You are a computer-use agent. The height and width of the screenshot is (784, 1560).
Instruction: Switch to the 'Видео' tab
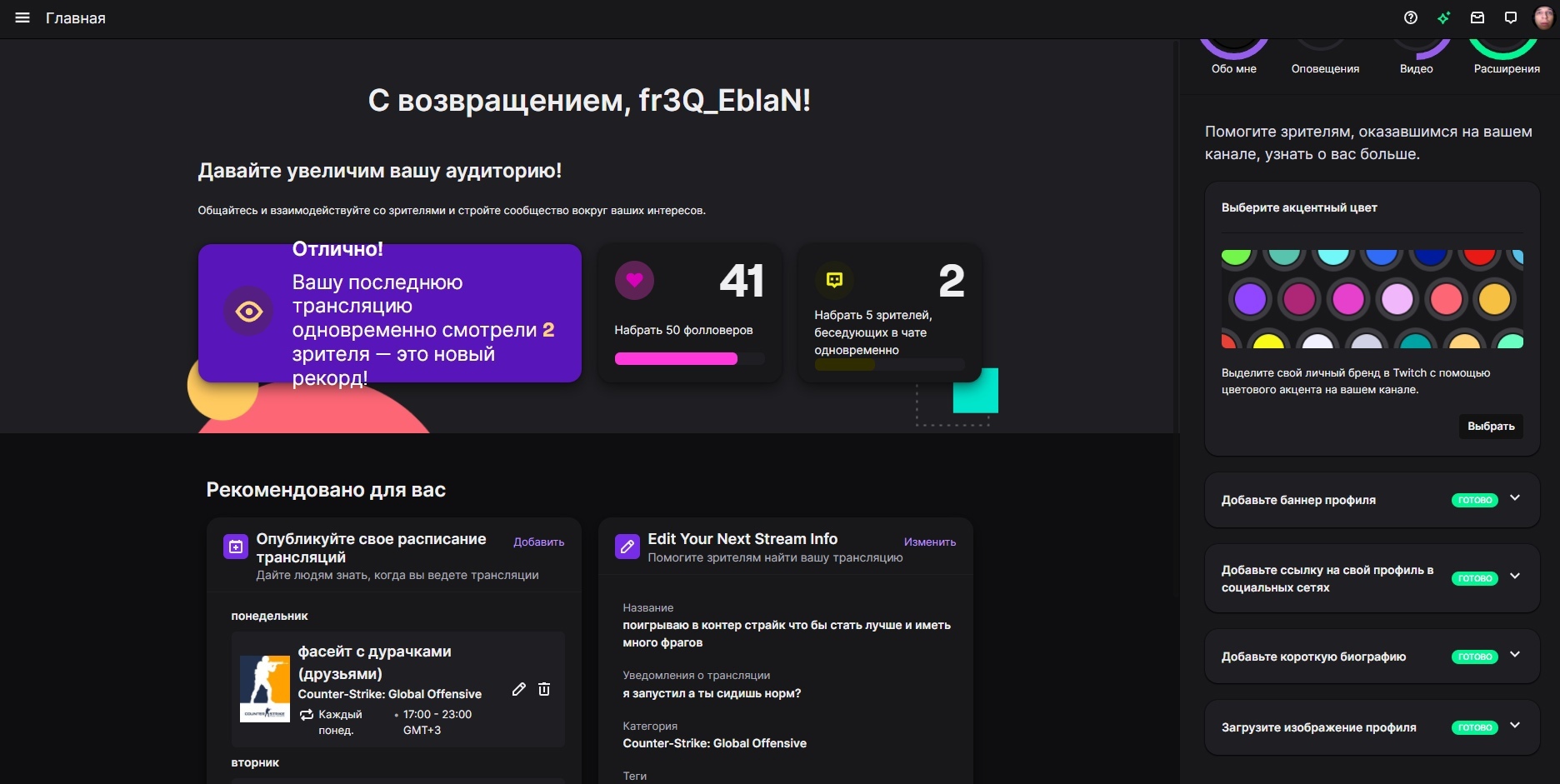pos(1417,68)
